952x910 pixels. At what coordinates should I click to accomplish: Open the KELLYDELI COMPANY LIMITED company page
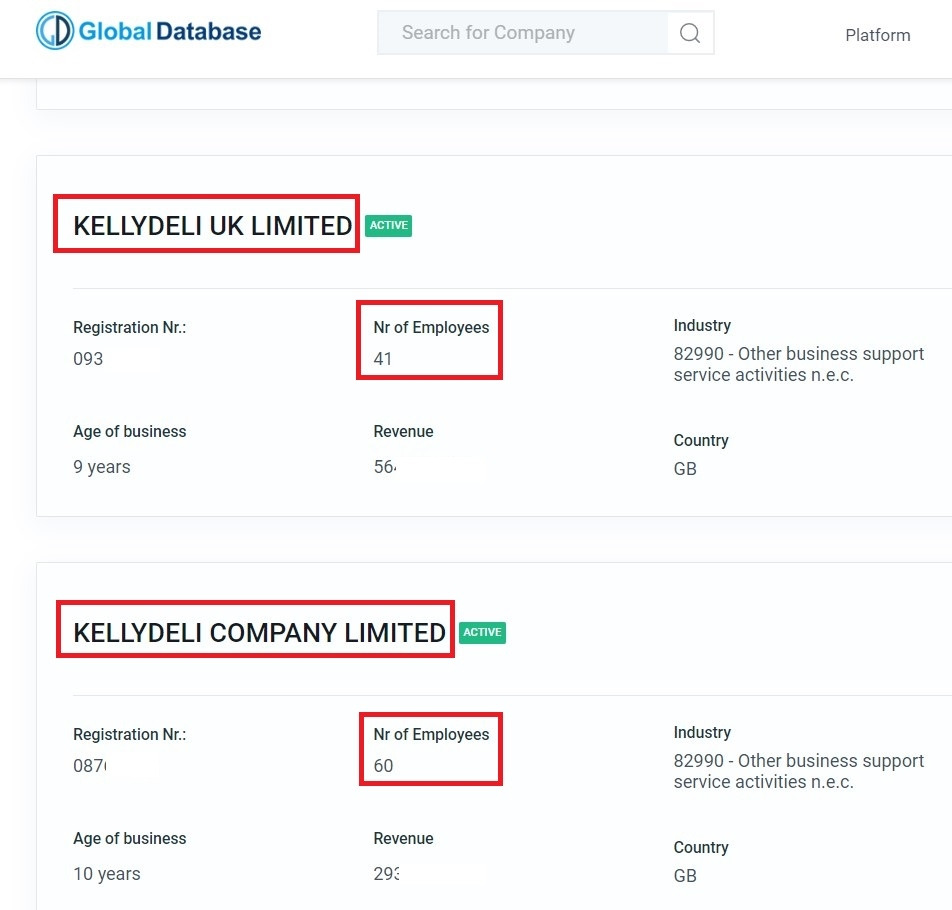tap(259, 633)
